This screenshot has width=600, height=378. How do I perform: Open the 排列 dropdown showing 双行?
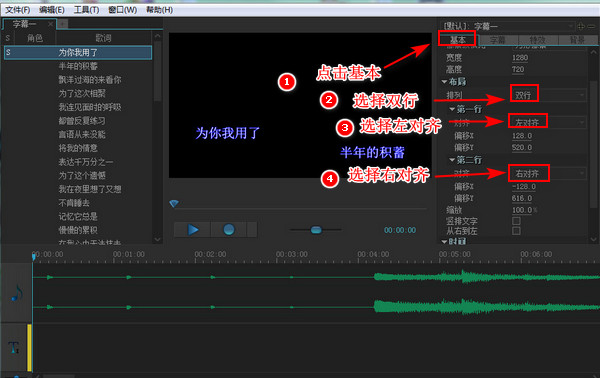tap(548, 95)
